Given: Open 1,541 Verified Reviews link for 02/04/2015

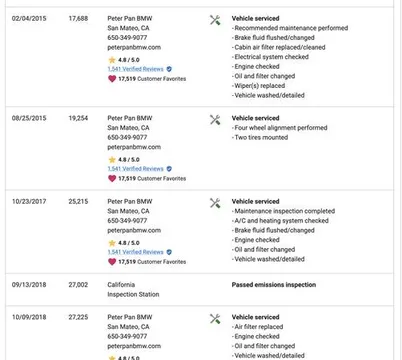Looking at the screenshot, I should pyautogui.click(x=135, y=69).
